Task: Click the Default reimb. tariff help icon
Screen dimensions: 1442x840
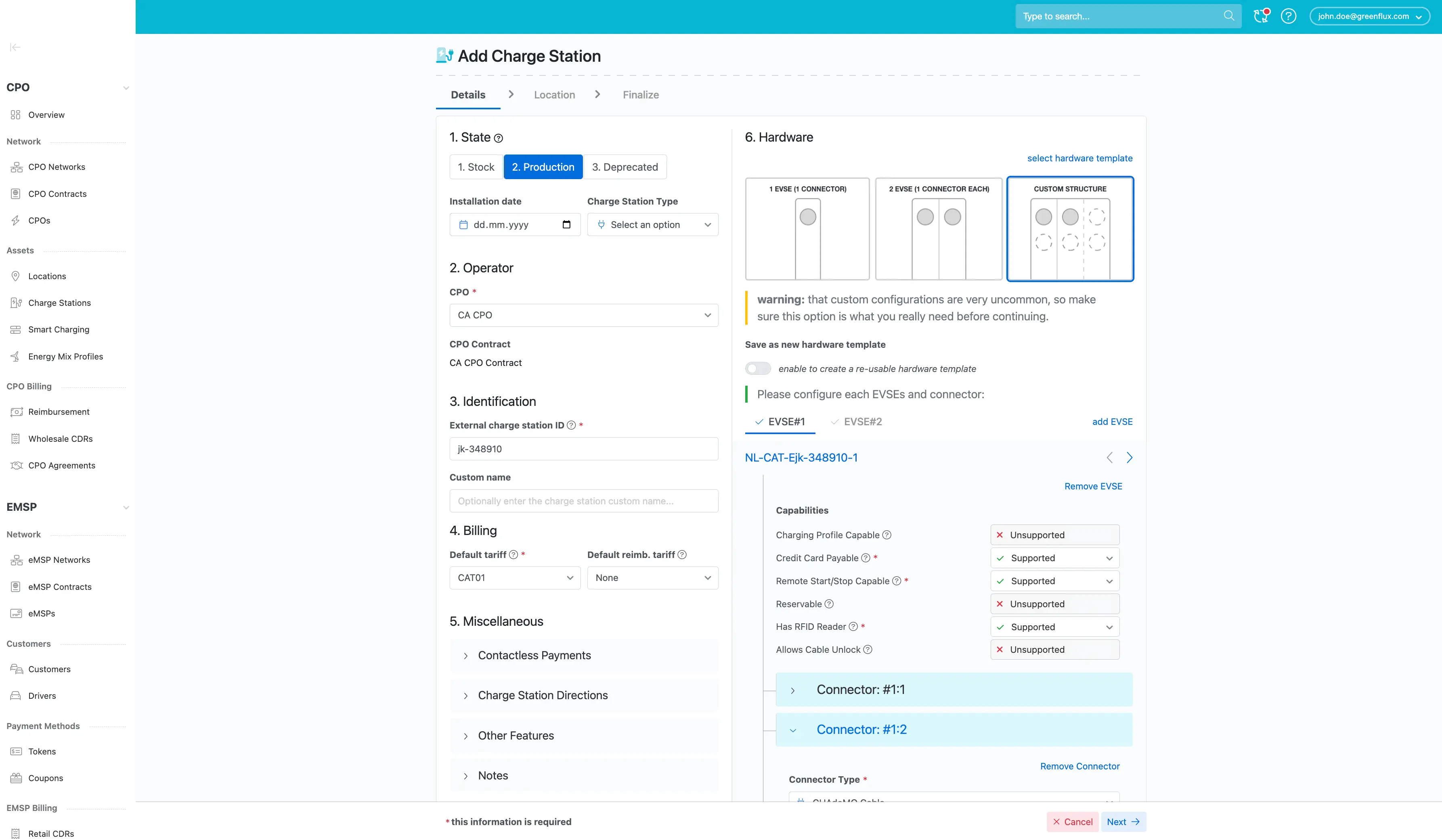Action: [682, 555]
